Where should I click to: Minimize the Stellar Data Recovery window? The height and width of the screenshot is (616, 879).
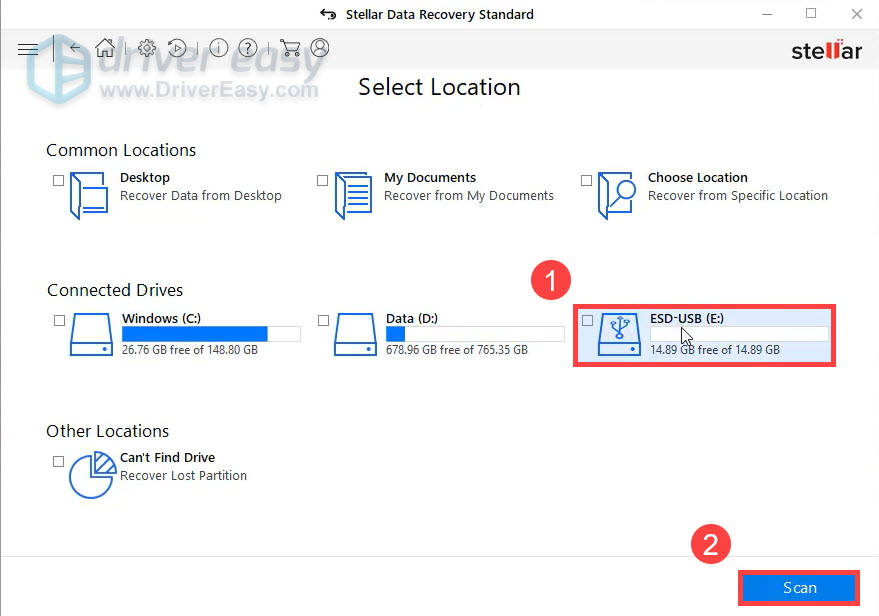[x=767, y=14]
